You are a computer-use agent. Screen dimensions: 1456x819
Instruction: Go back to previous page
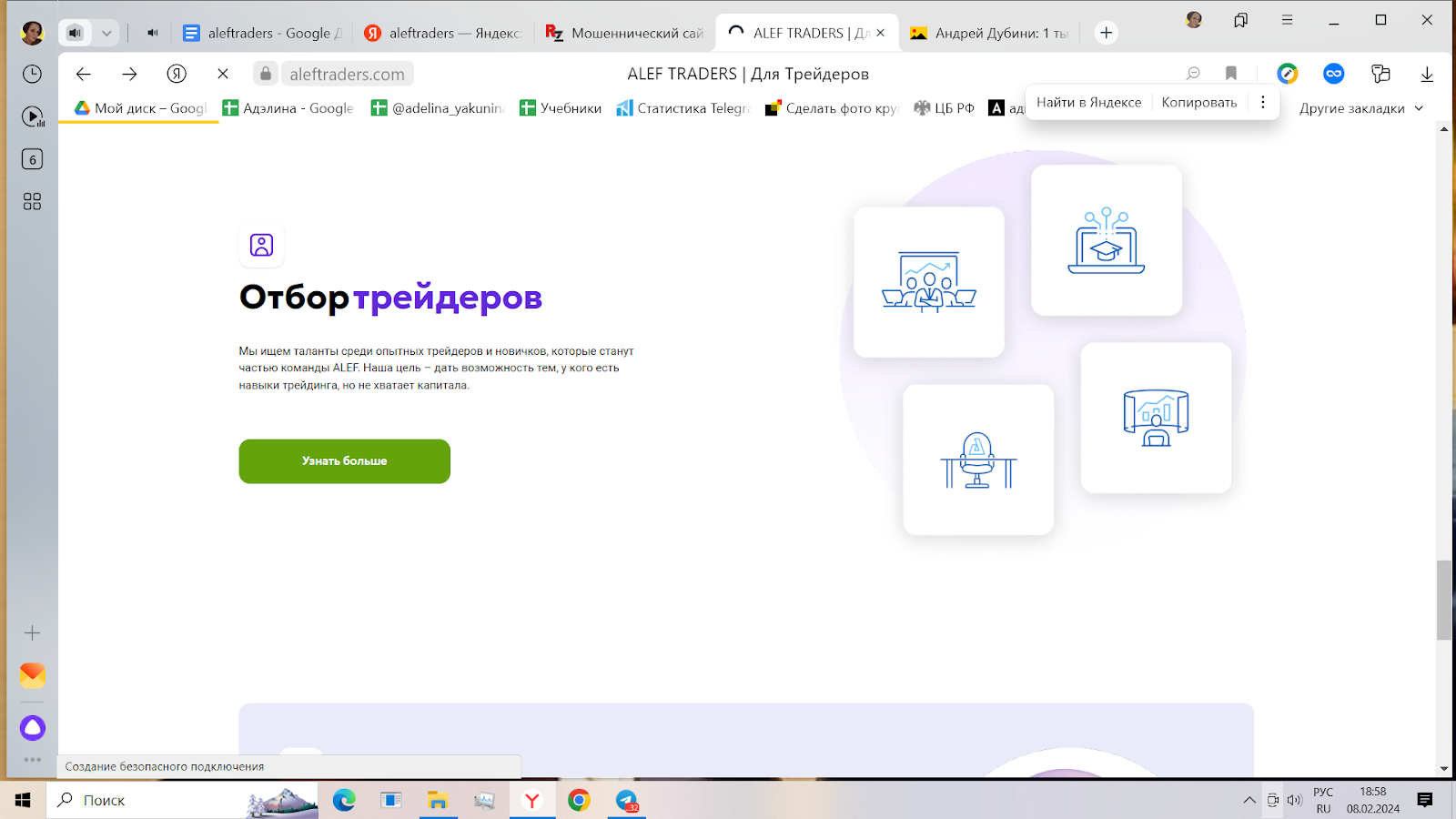point(84,74)
